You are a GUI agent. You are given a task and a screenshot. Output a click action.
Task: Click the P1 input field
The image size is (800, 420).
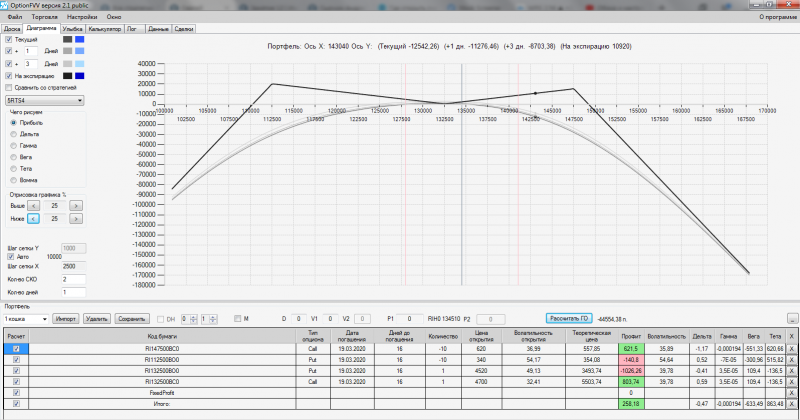[x=409, y=318]
